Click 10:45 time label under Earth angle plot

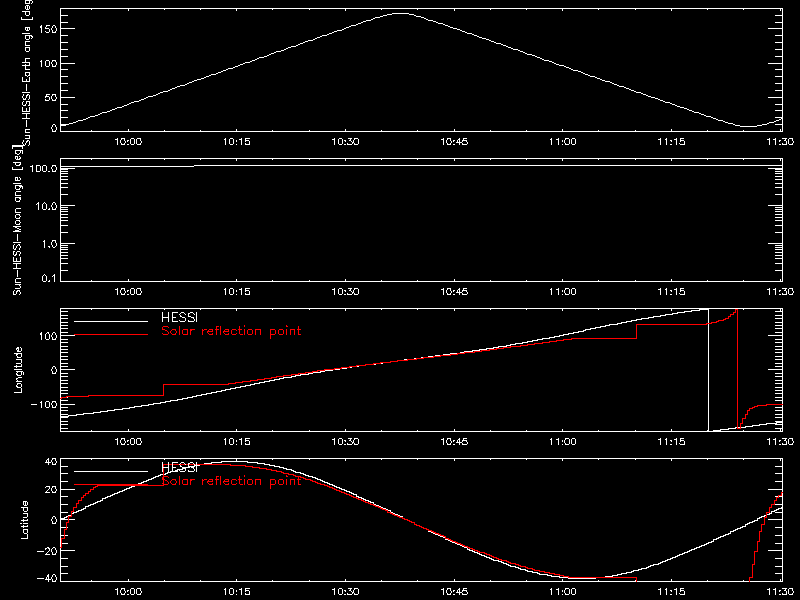click(454, 142)
